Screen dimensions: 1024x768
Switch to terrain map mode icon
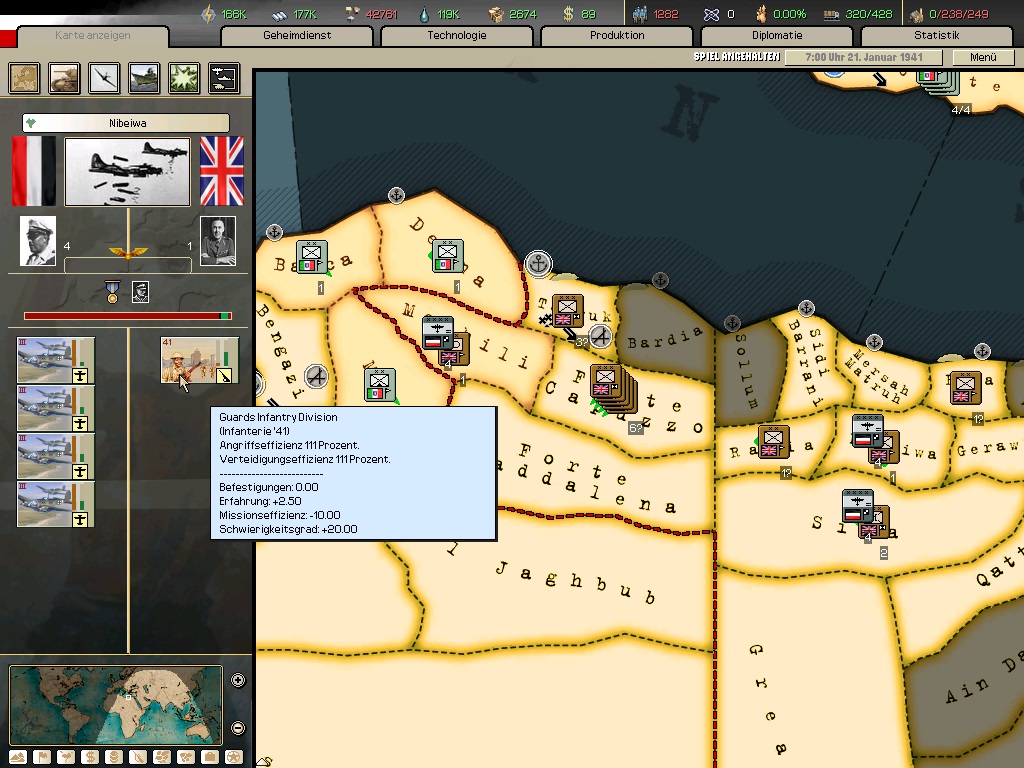tap(19, 757)
